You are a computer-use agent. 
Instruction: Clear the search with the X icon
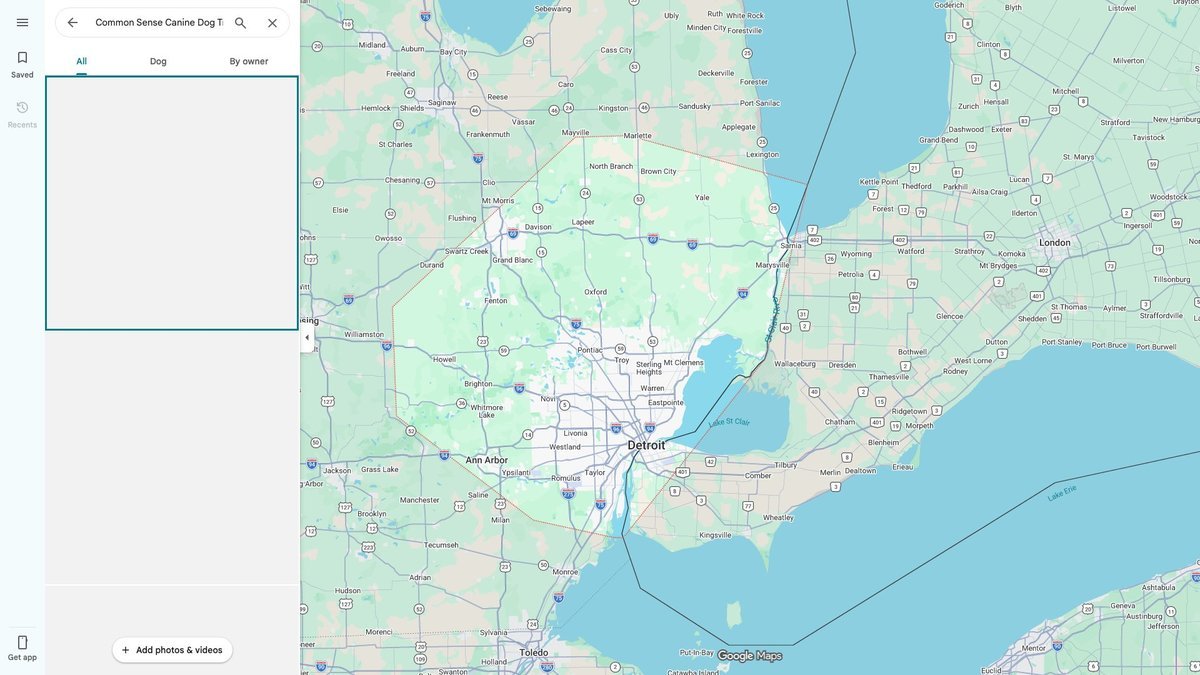[x=272, y=22]
